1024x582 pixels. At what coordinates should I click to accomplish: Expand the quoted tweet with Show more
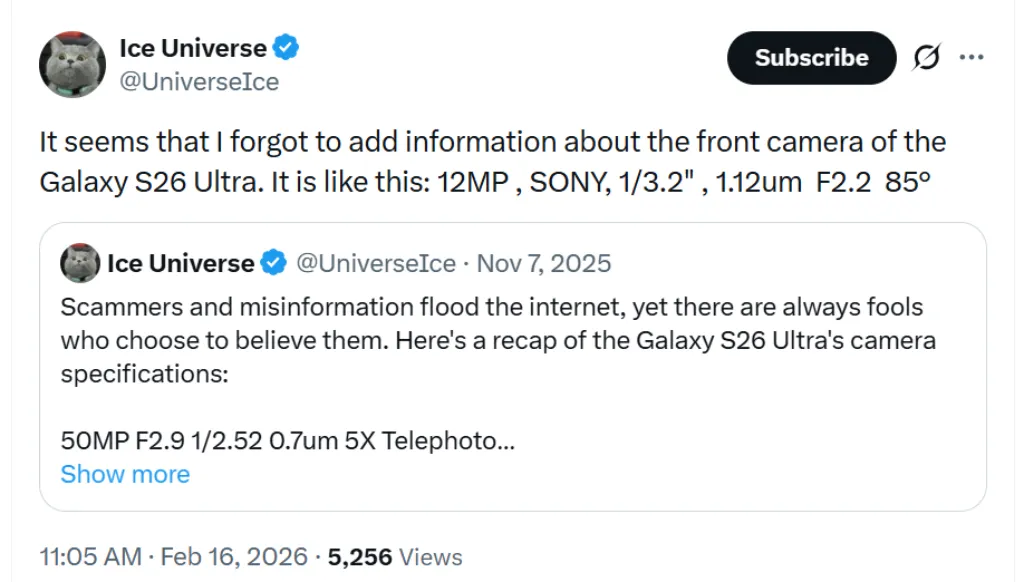[x=125, y=473]
